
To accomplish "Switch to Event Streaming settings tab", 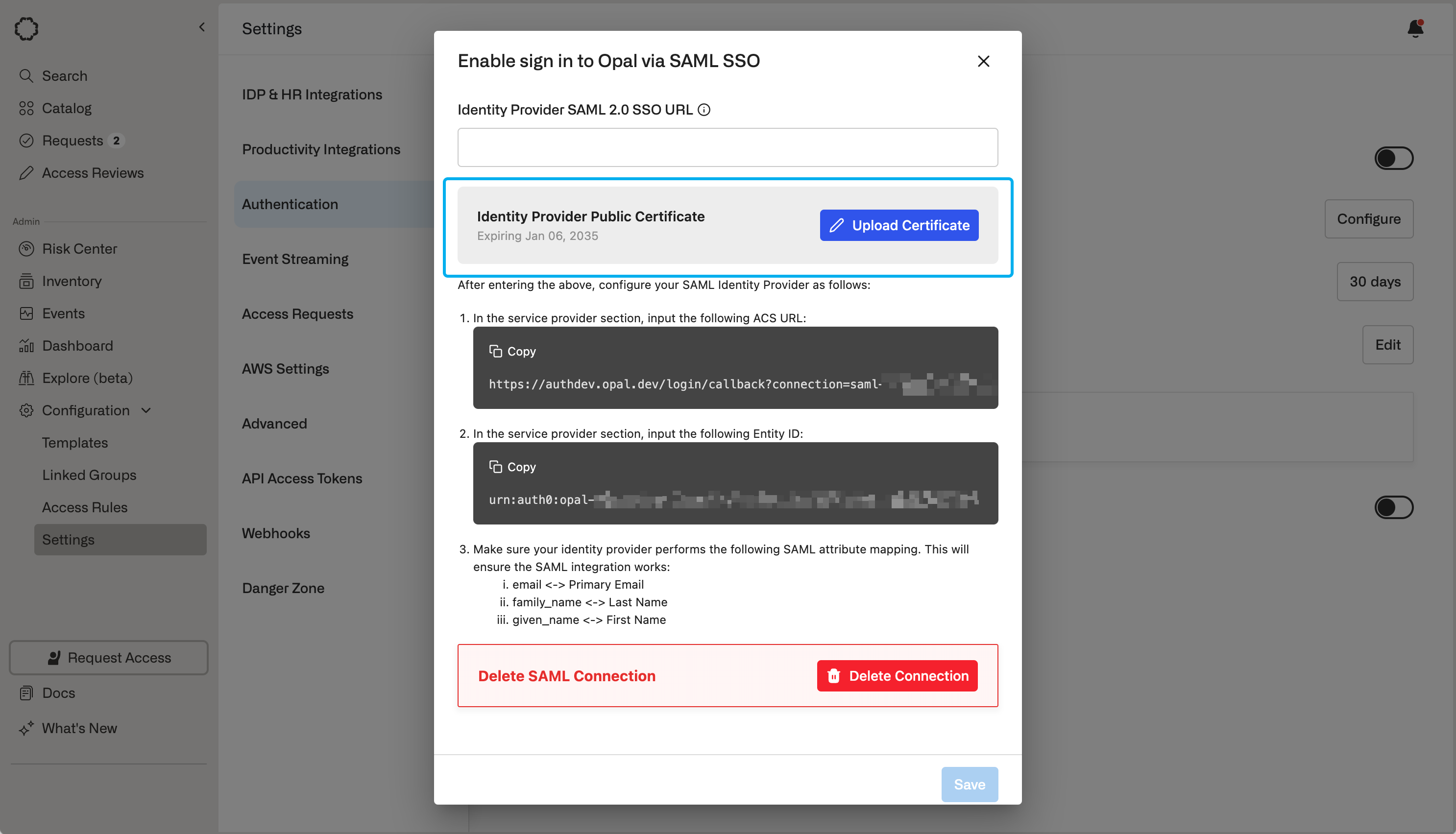I will (294, 259).
